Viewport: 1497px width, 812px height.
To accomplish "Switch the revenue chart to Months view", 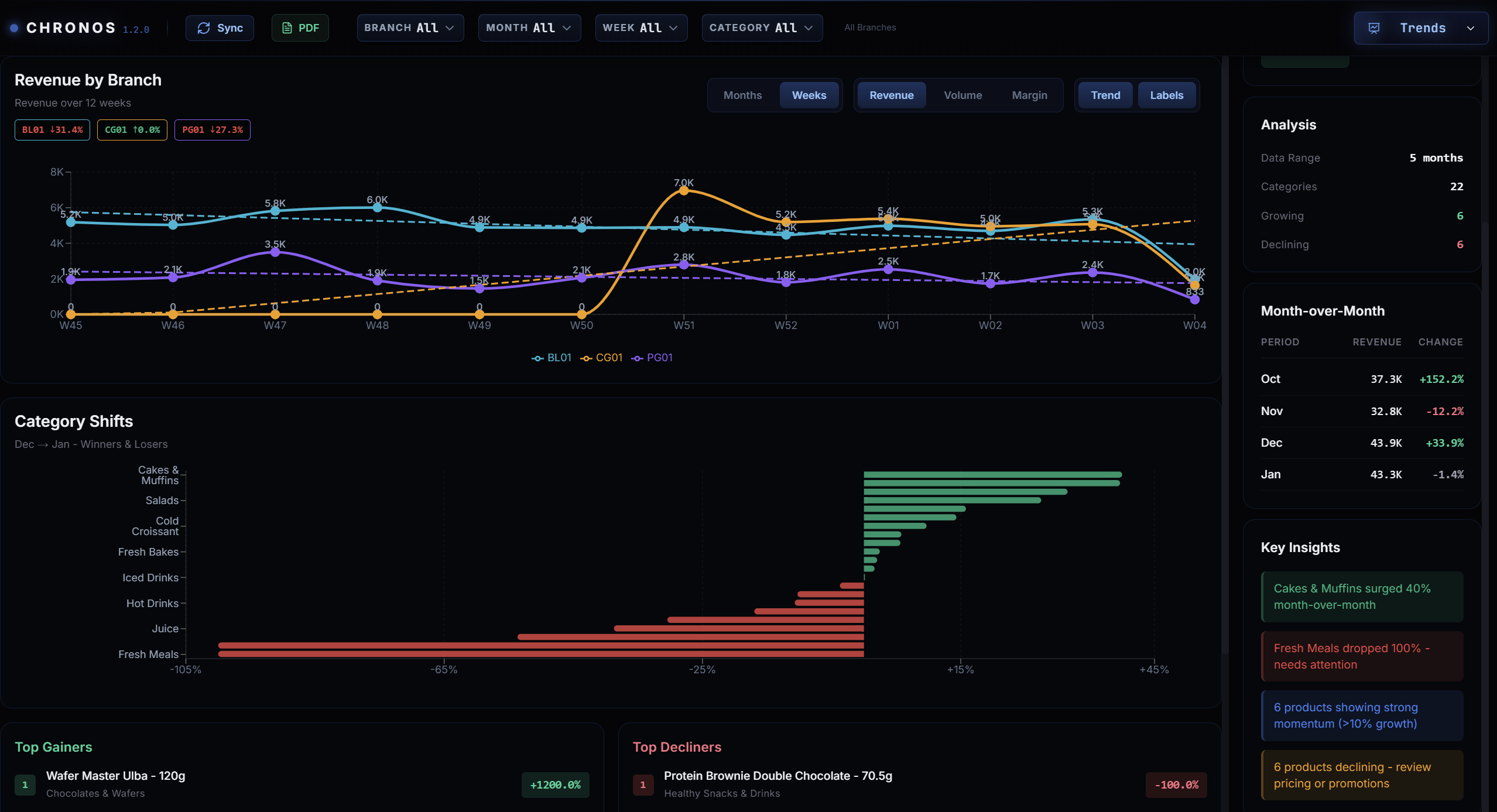I will point(742,95).
